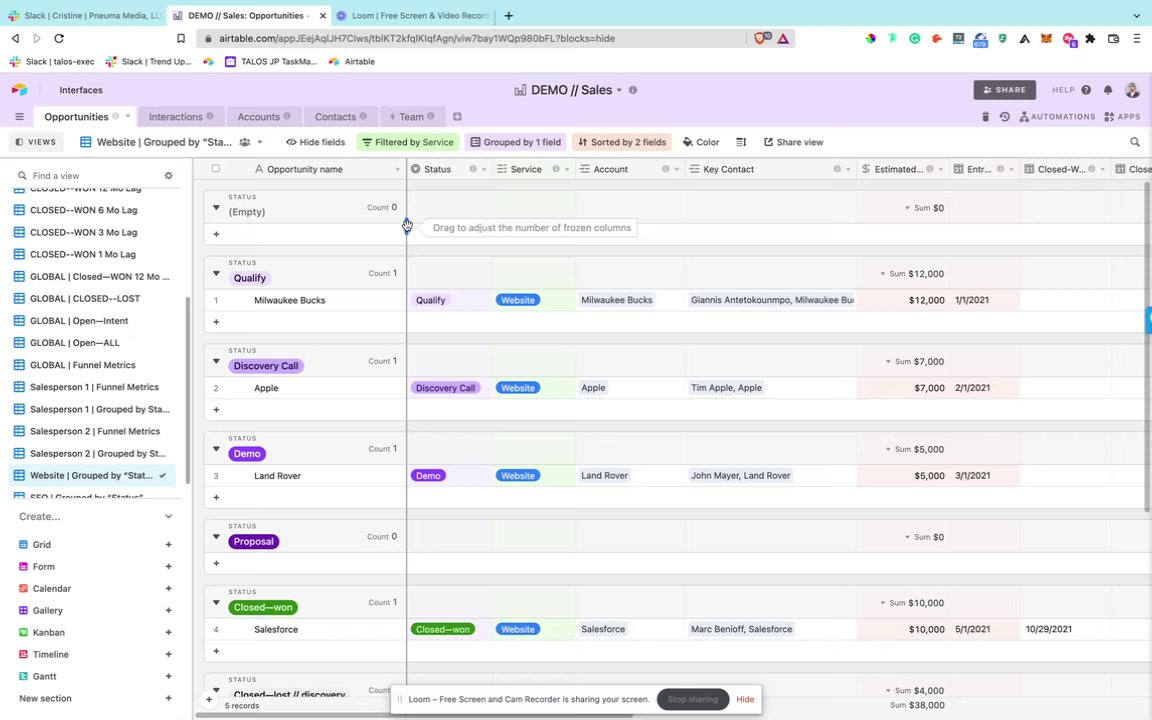Select the Slack browser tab

(x=84, y=15)
